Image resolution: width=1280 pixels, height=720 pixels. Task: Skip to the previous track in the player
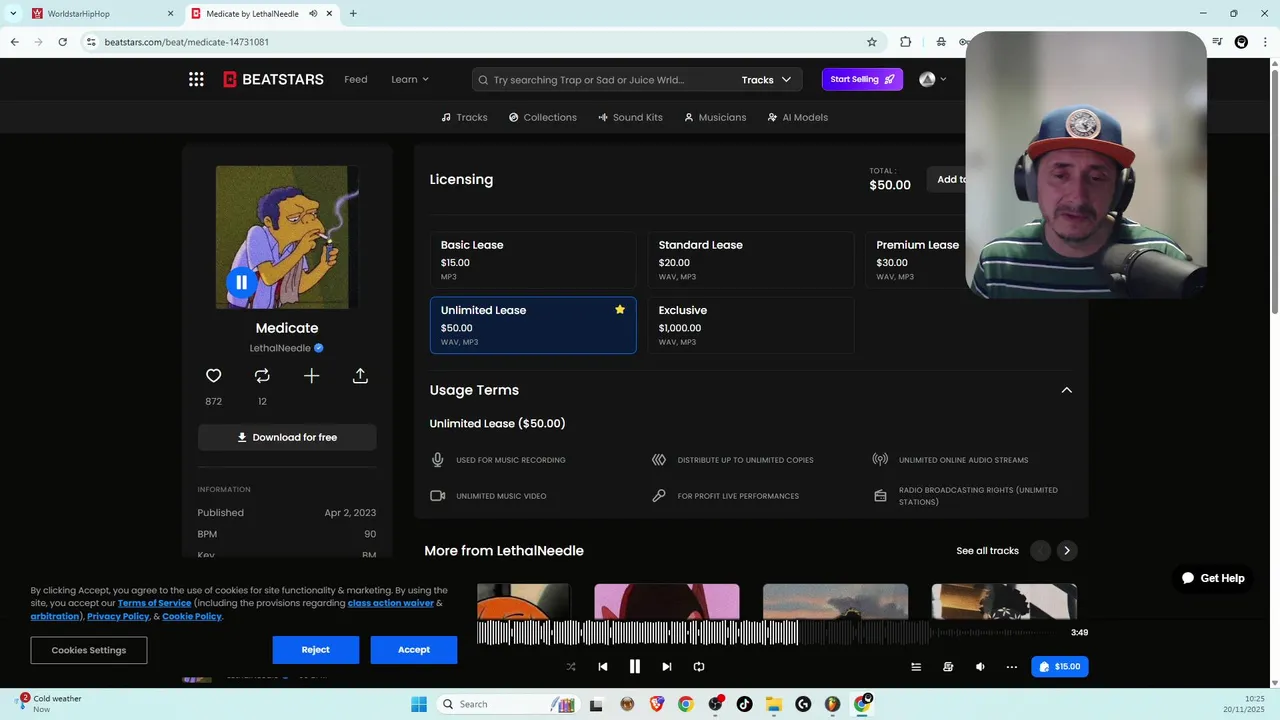click(602, 666)
